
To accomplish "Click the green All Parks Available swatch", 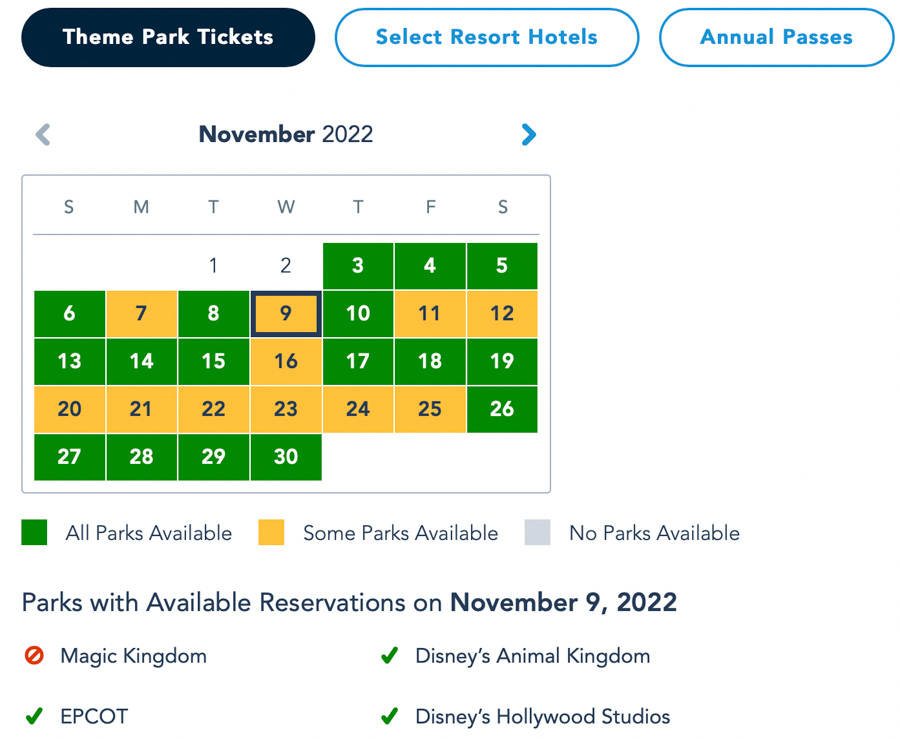I will click(x=35, y=533).
